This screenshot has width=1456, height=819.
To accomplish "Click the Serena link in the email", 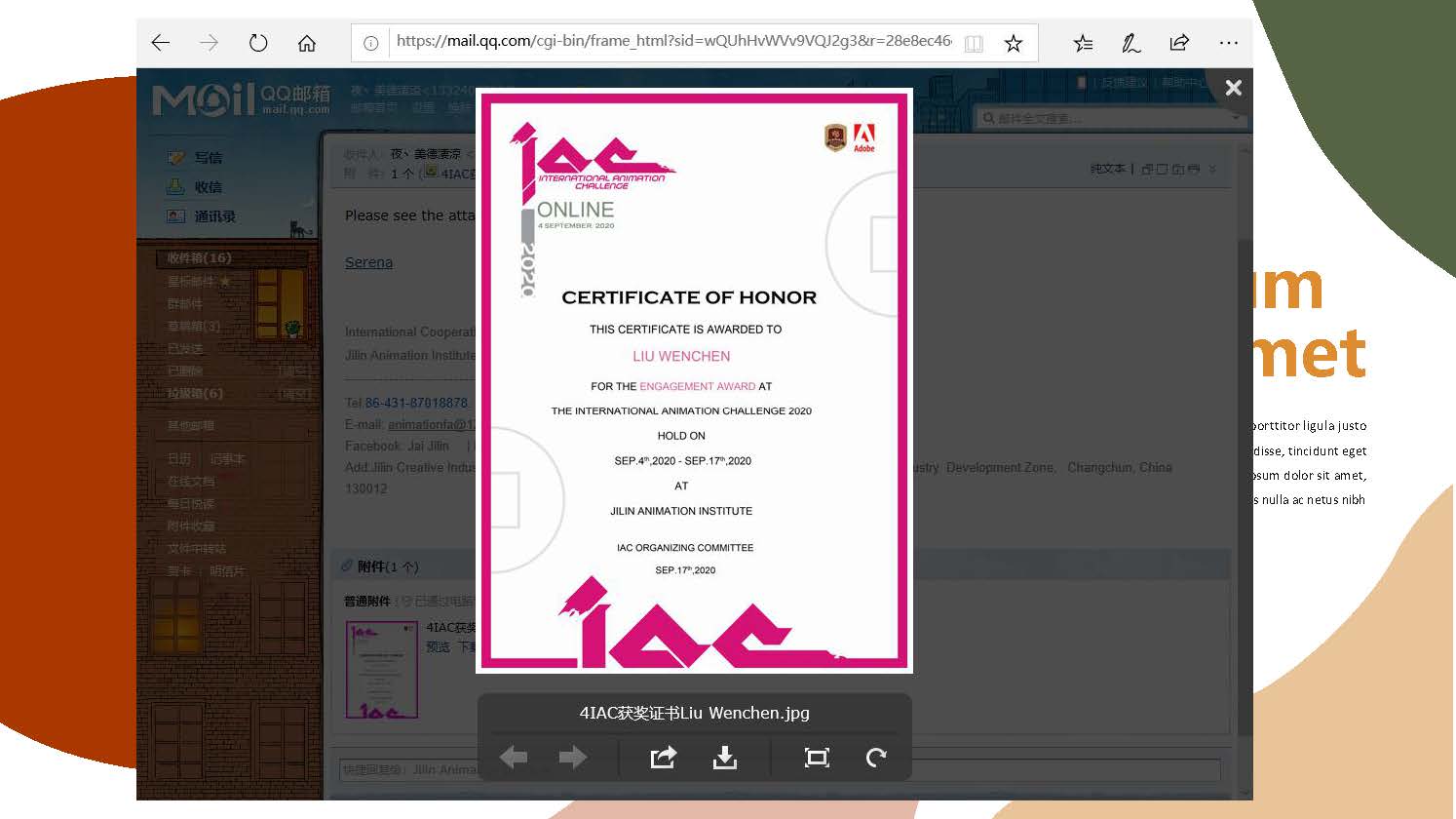I will pyautogui.click(x=368, y=262).
